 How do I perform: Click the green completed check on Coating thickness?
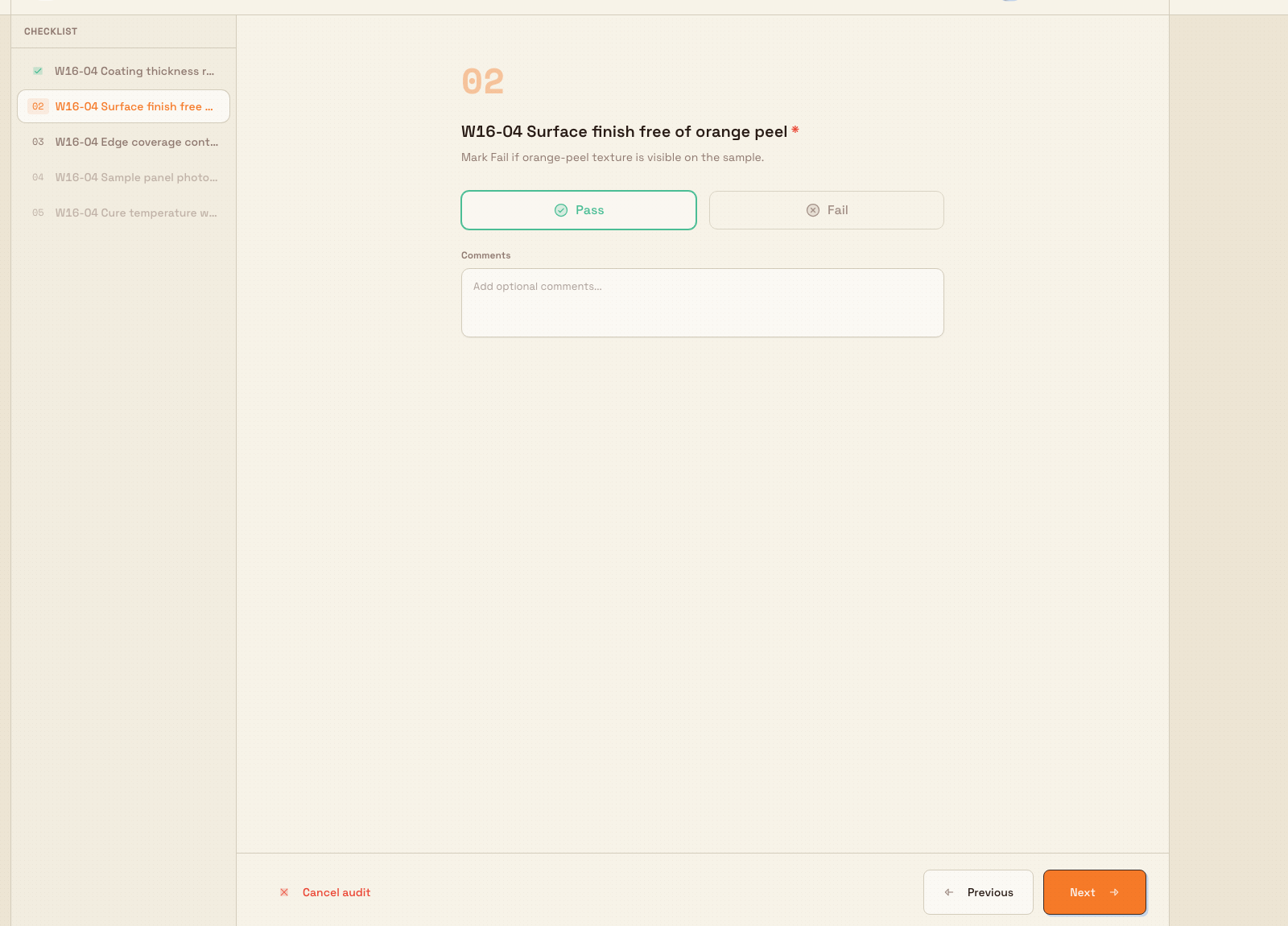point(38,71)
